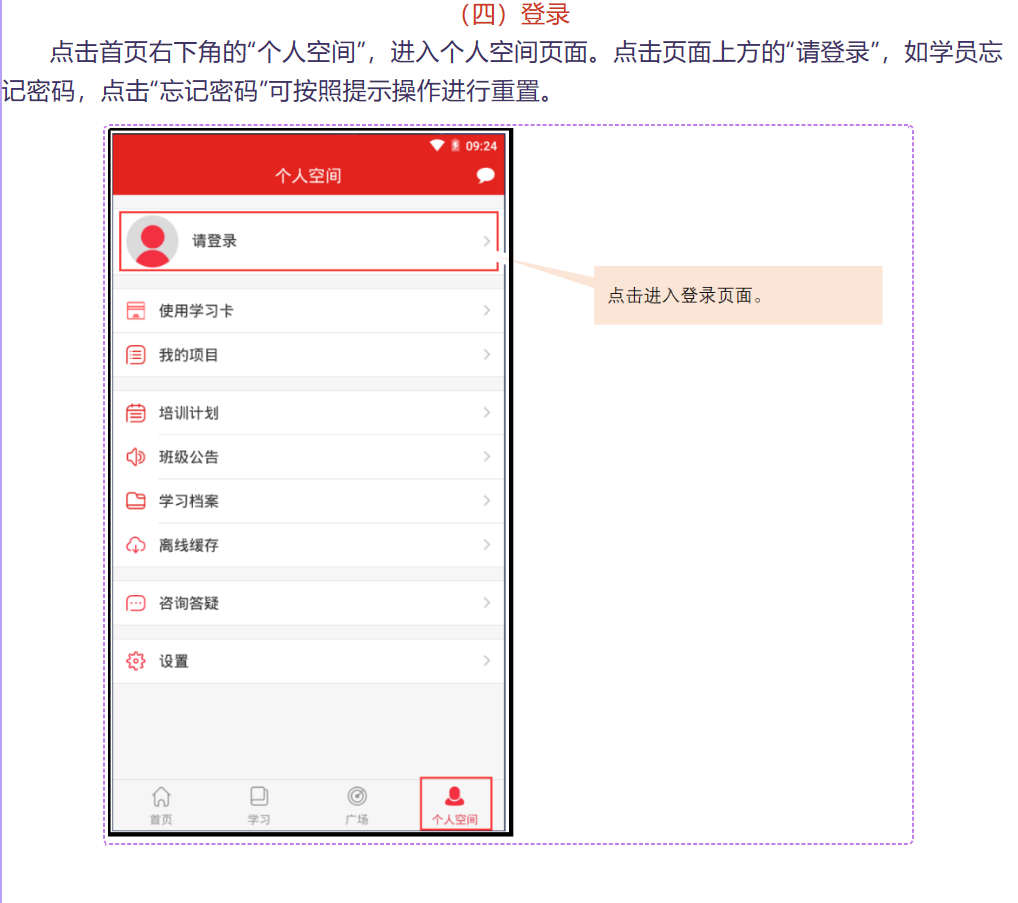
Task: Switch to the 广场 tab
Action: (x=357, y=804)
